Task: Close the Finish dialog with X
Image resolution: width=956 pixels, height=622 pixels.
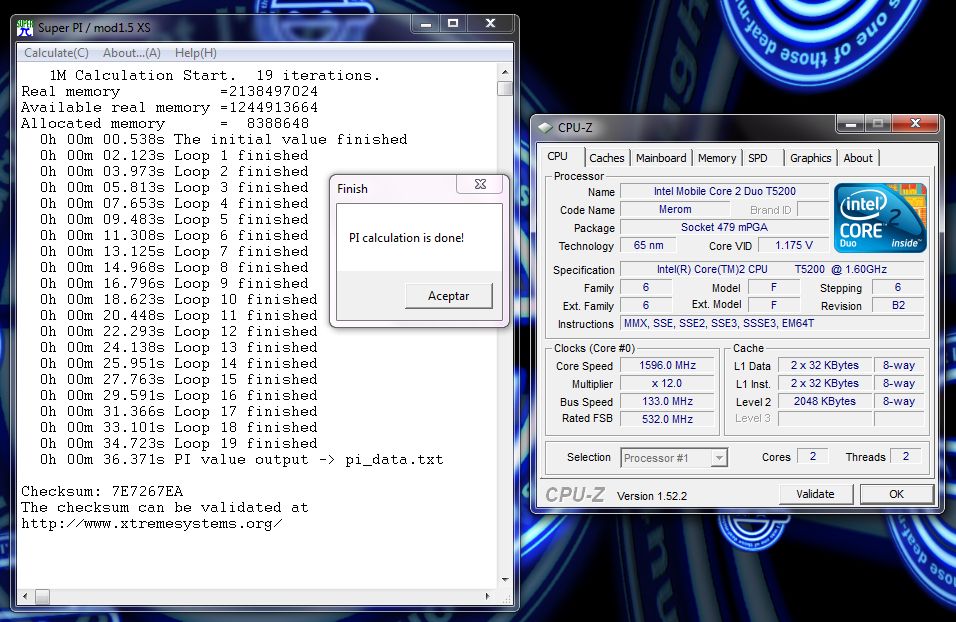Action: [x=480, y=184]
